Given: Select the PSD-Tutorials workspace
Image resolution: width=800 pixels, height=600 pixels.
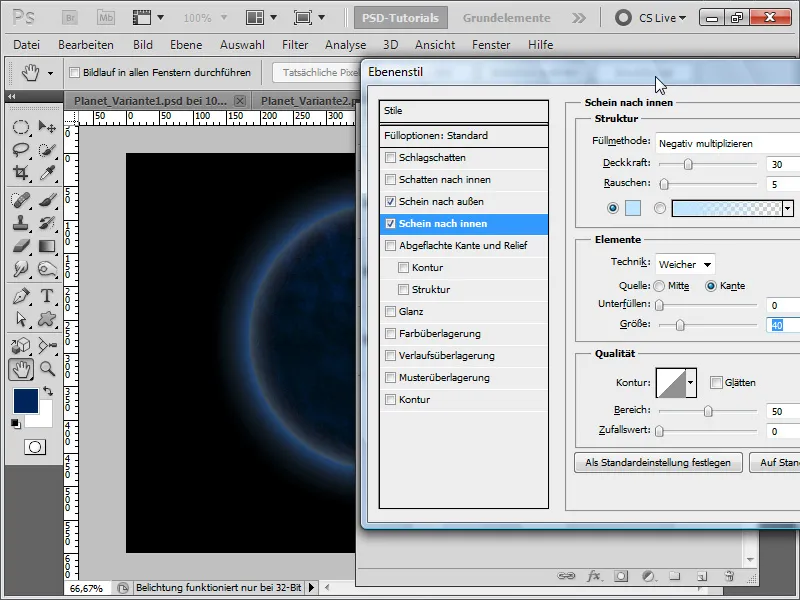Looking at the screenshot, I should coord(401,18).
